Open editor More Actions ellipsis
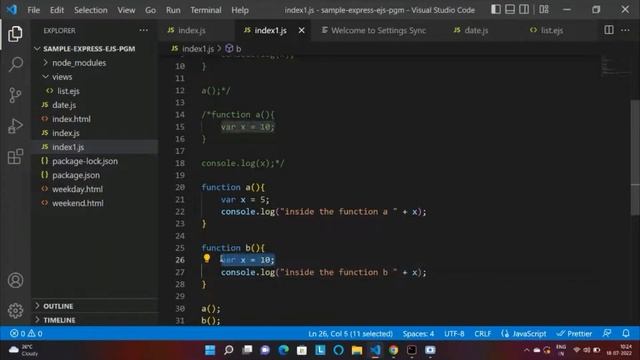 [x=625, y=30]
